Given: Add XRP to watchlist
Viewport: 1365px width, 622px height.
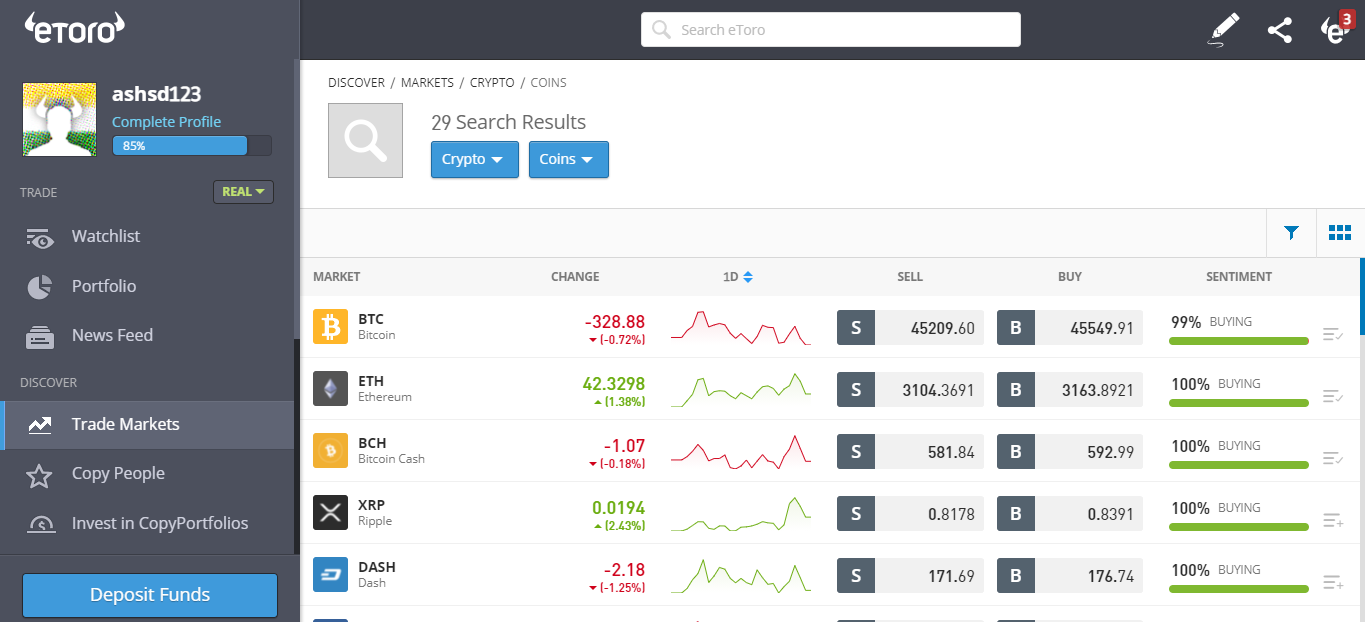Looking at the screenshot, I should pyautogui.click(x=1332, y=520).
